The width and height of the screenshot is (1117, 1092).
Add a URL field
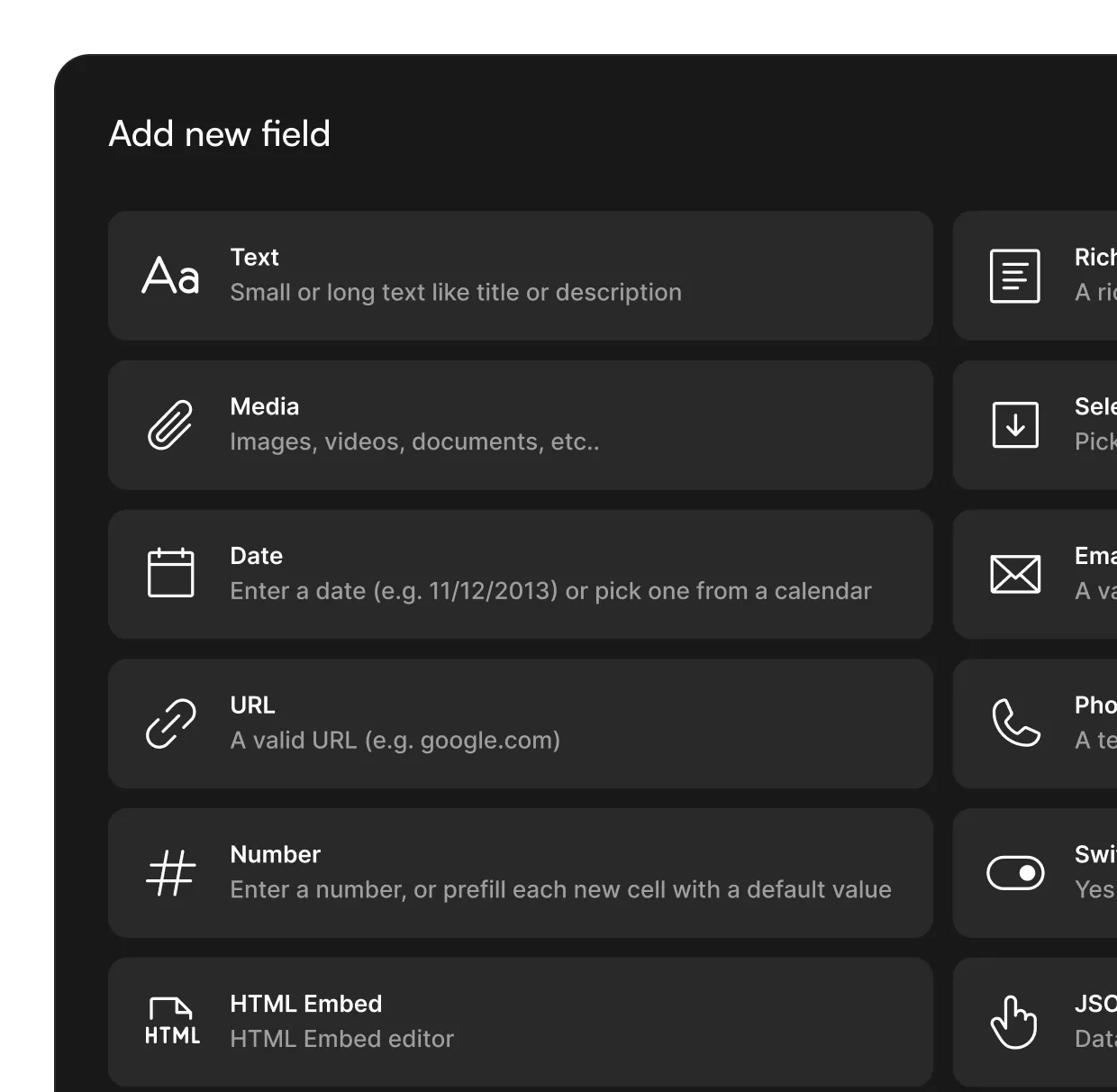(x=521, y=723)
